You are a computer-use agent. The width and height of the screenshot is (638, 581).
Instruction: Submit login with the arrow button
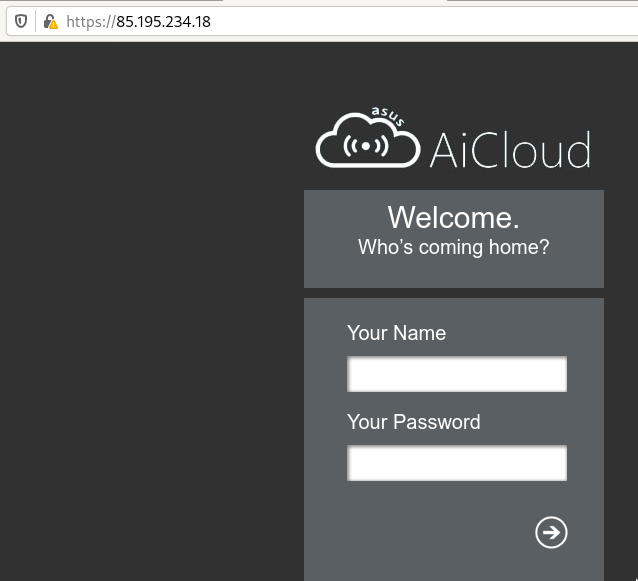coord(551,532)
